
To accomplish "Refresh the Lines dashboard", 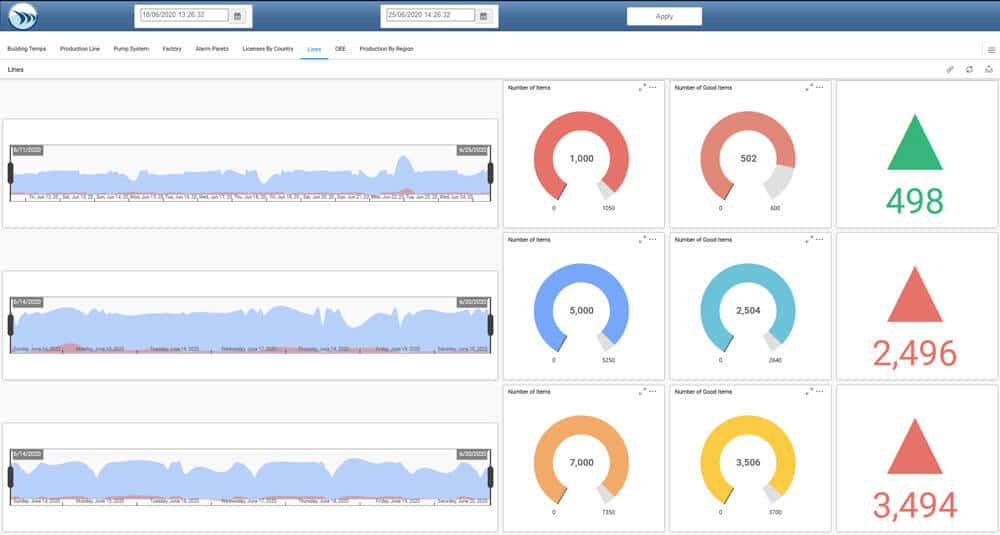I will pyautogui.click(x=969, y=70).
